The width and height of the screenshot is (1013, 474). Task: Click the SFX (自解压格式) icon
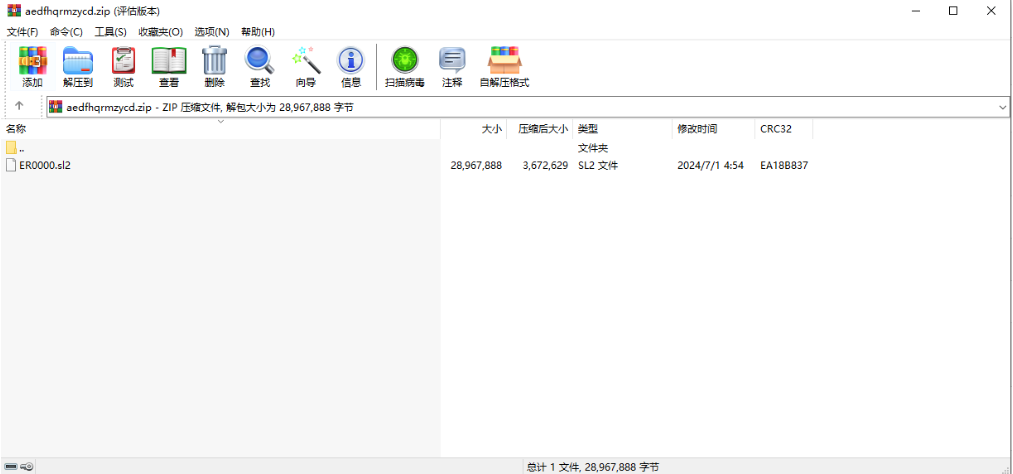click(504, 66)
